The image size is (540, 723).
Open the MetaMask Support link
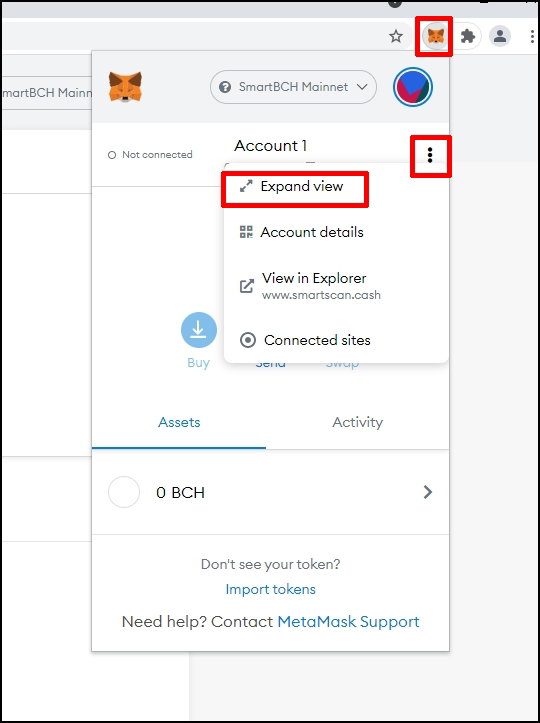click(349, 622)
